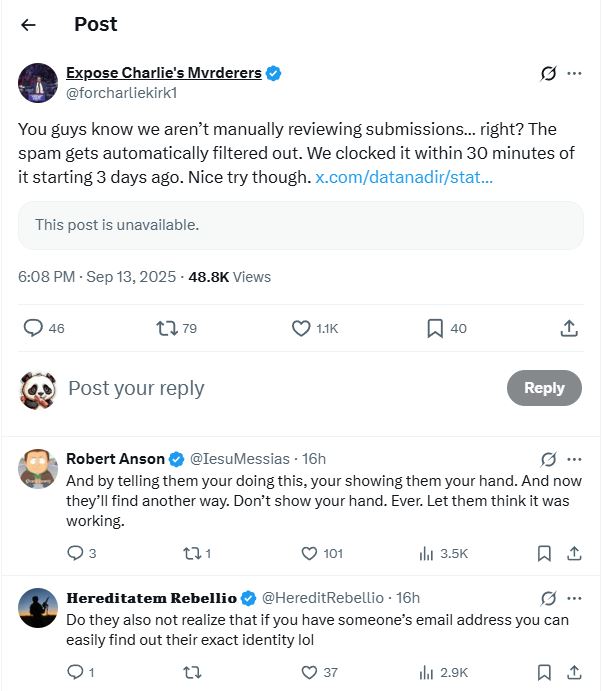The width and height of the screenshot is (602, 691).
Task: Click the gray Reply button
Action: coord(544,388)
